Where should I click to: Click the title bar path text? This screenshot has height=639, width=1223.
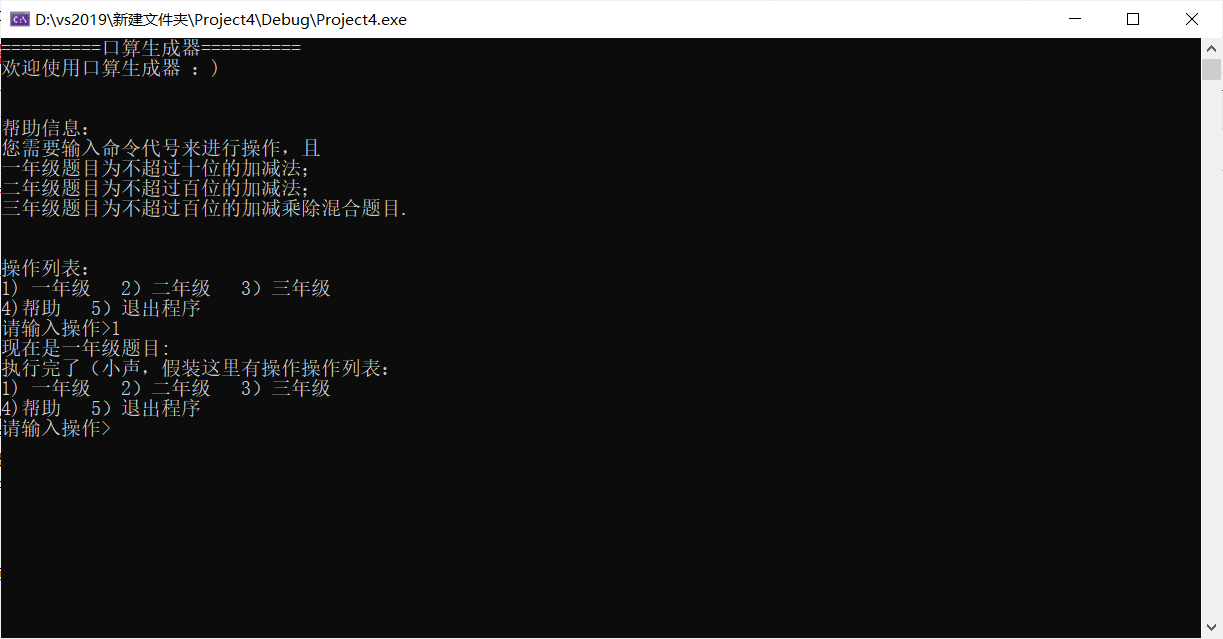(x=221, y=19)
